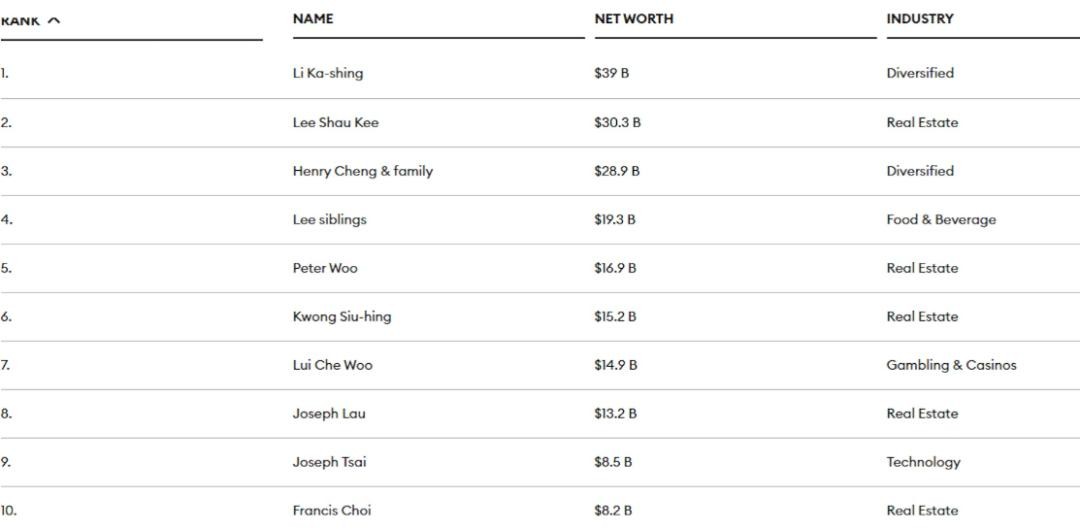Click Gambling & Casinos industry cell
This screenshot has height=530, width=1080.
pyautogui.click(x=950, y=365)
